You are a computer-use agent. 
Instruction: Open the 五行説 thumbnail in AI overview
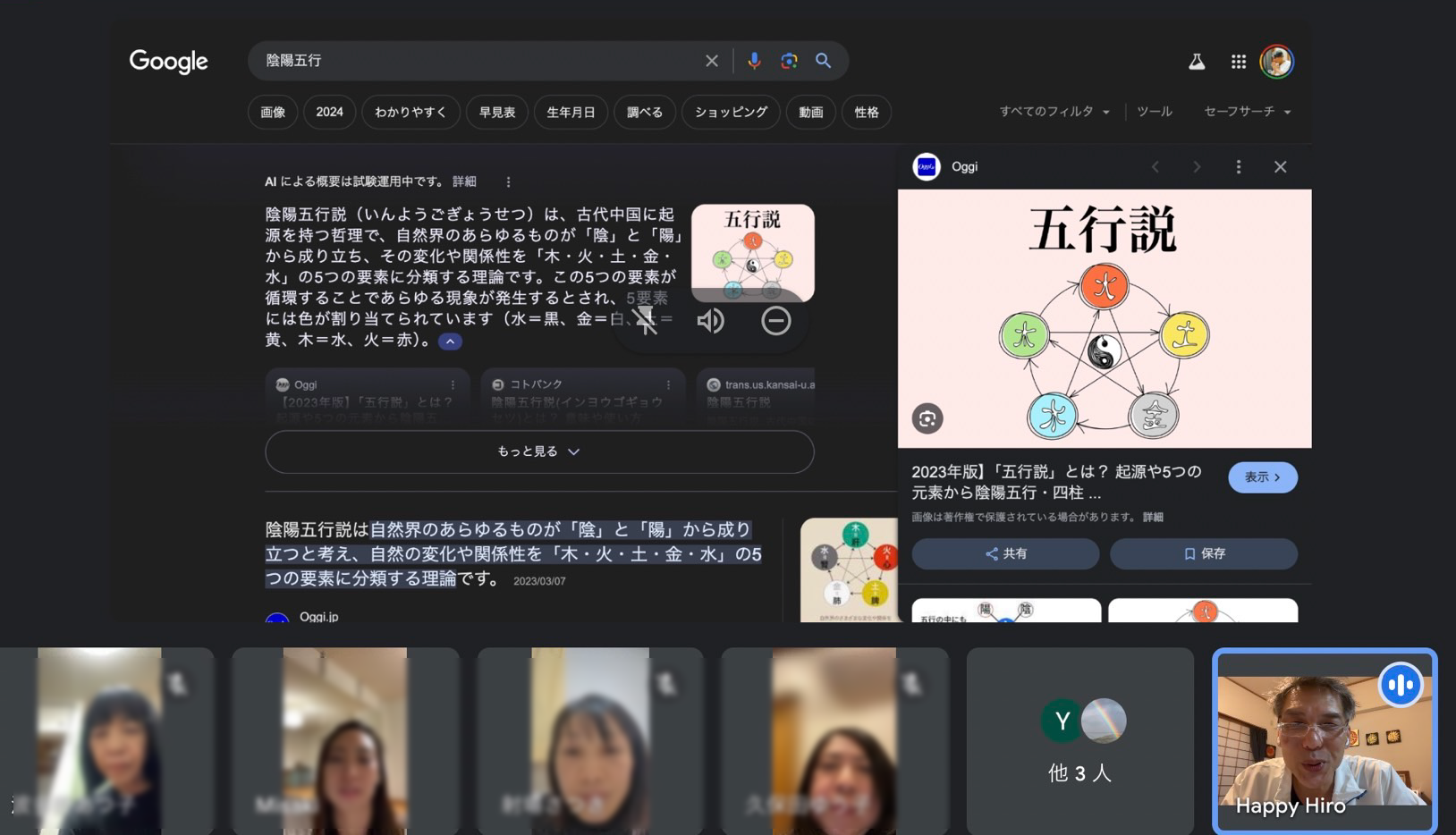coord(752,253)
